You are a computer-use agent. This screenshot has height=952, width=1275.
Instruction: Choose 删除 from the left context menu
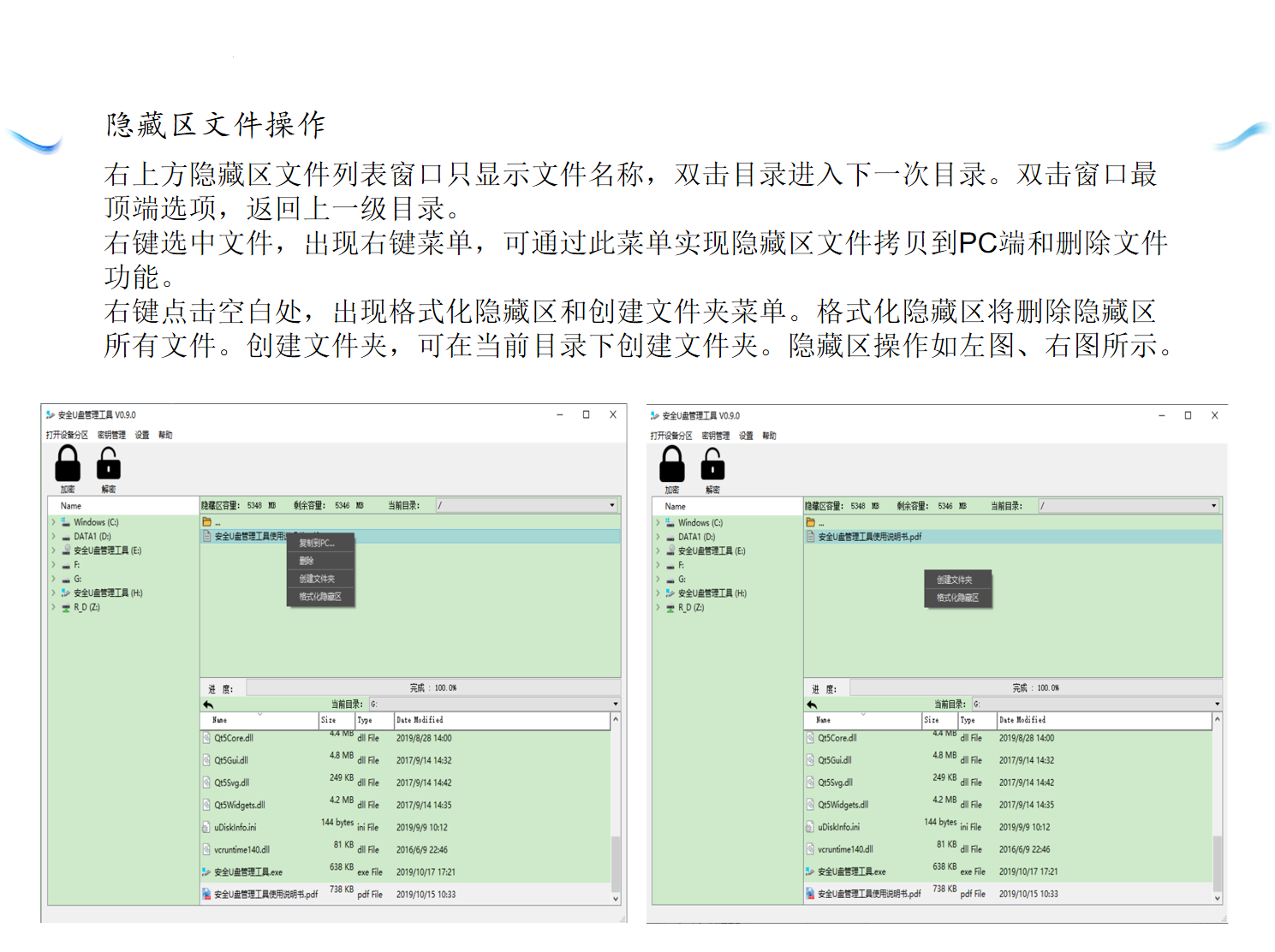(307, 561)
